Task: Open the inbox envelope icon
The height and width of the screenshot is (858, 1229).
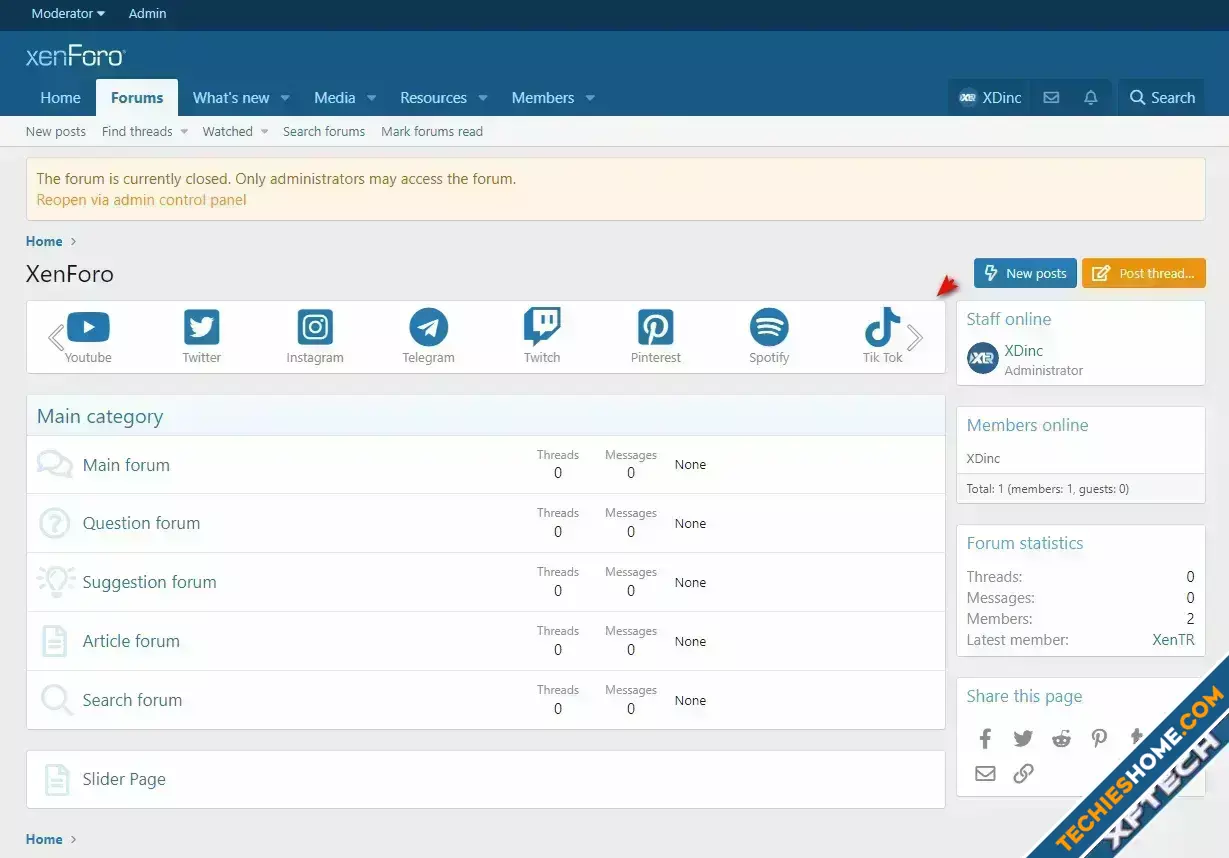Action: [x=1051, y=98]
